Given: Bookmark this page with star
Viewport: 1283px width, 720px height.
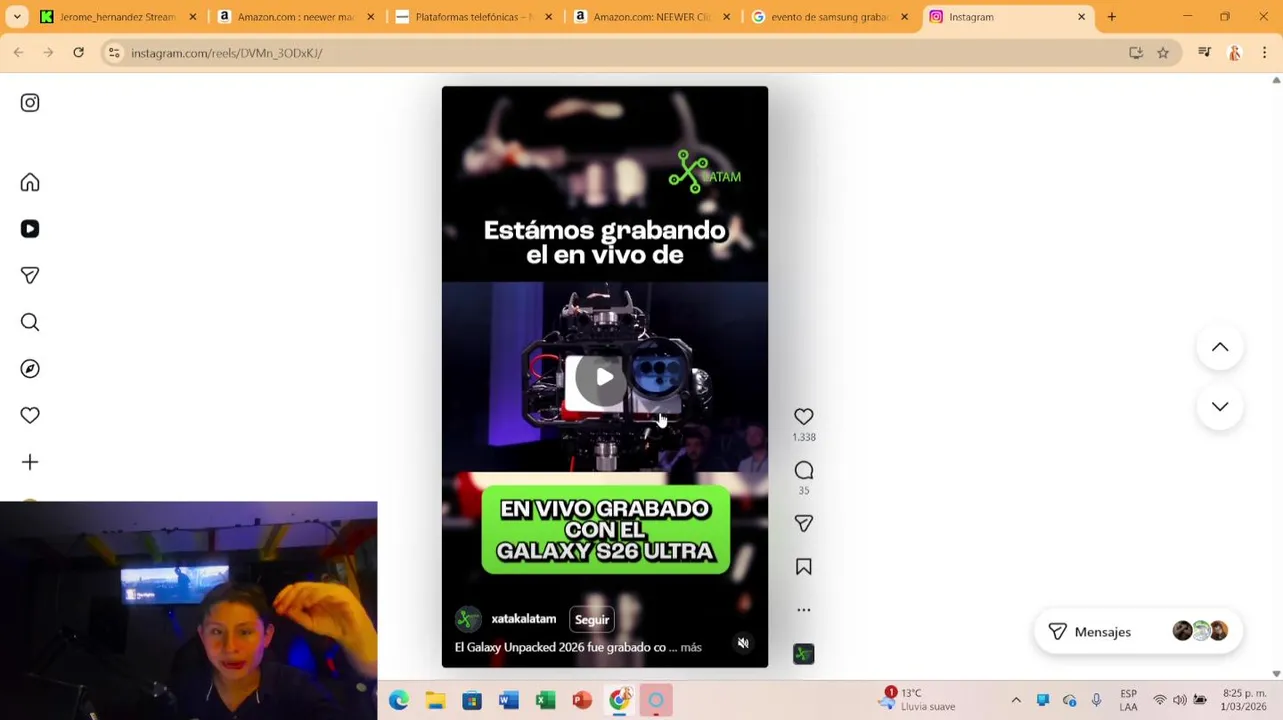Looking at the screenshot, I should (x=1163, y=53).
